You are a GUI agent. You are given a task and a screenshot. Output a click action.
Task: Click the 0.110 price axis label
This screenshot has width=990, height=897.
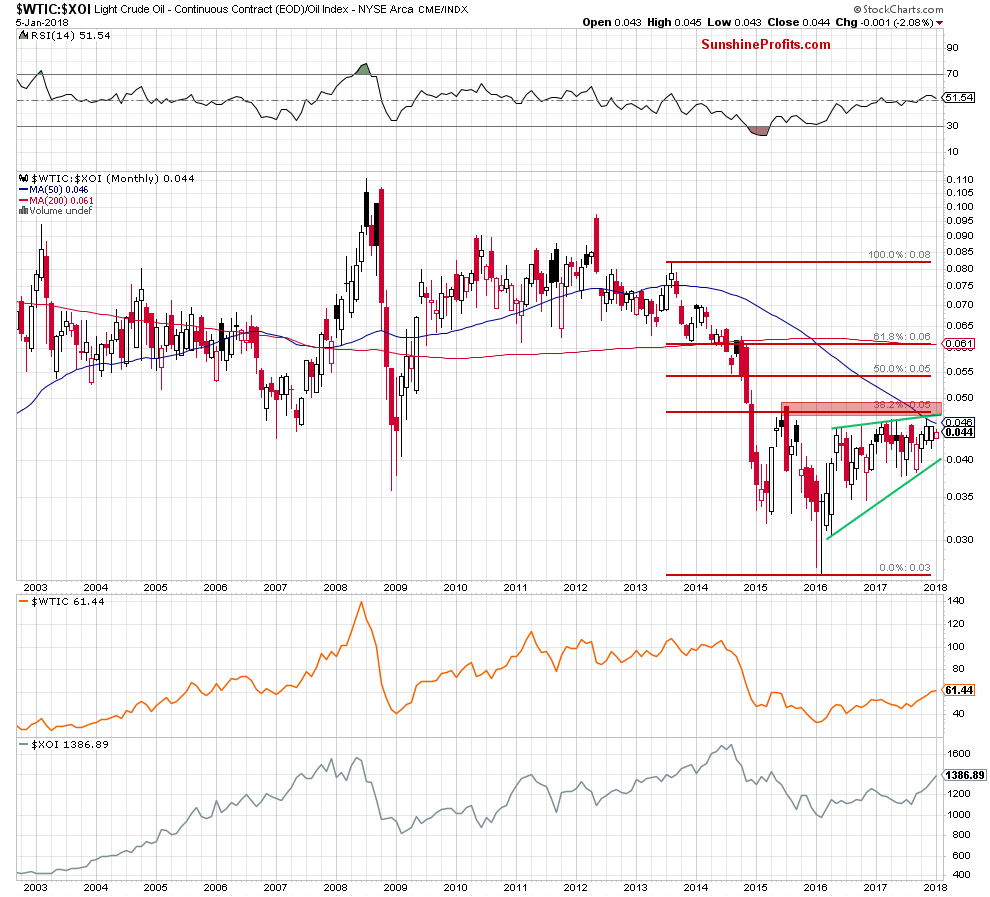pyautogui.click(x=960, y=179)
